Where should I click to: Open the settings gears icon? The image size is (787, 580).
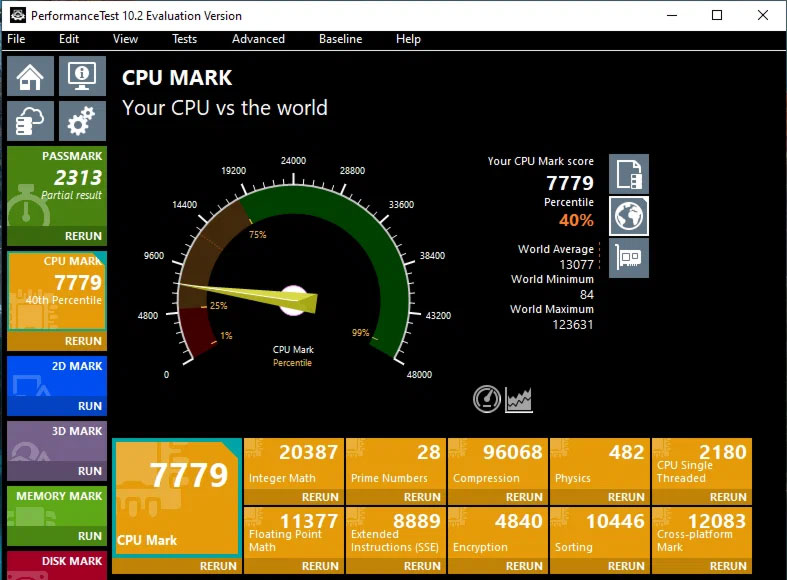pos(82,121)
